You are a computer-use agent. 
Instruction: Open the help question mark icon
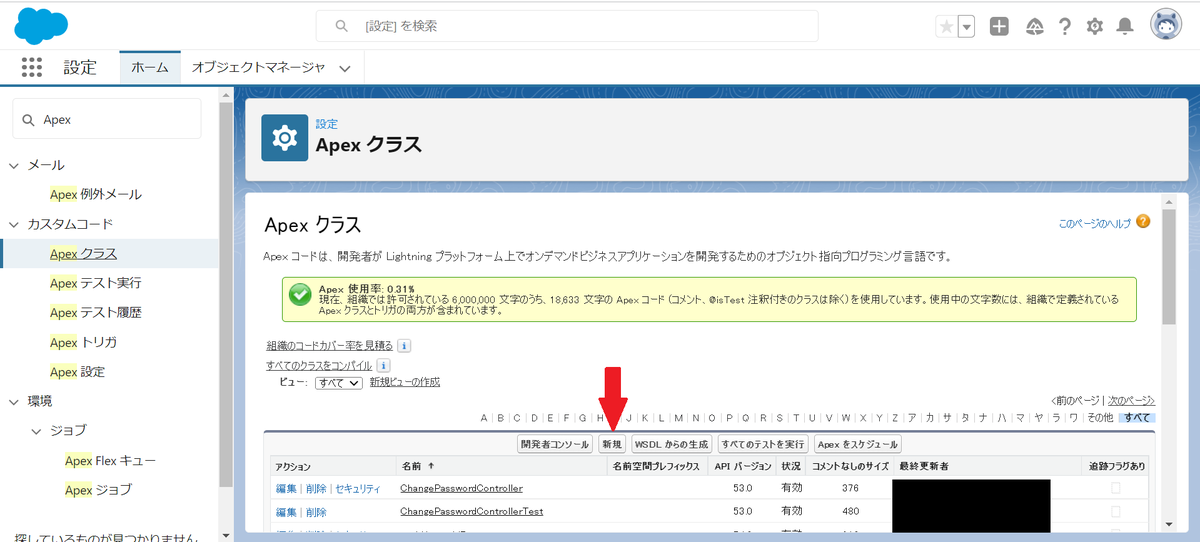[1065, 27]
